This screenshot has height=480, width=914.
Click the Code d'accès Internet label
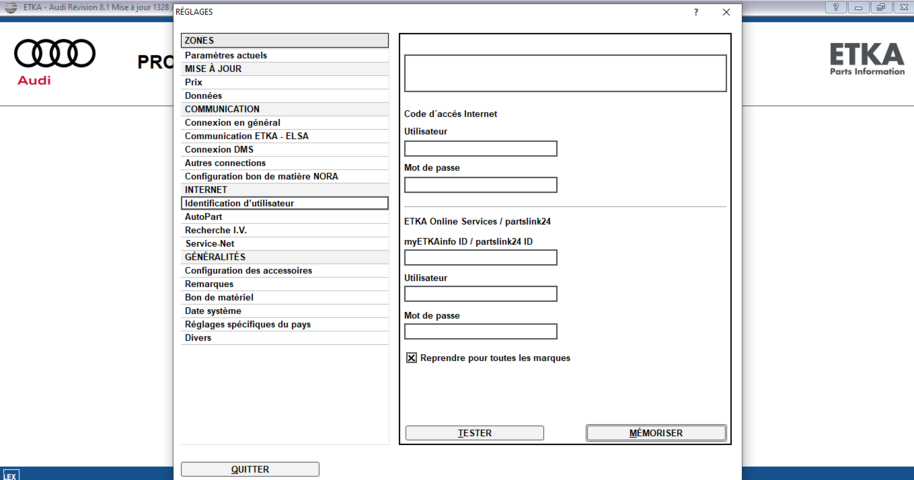point(451,114)
